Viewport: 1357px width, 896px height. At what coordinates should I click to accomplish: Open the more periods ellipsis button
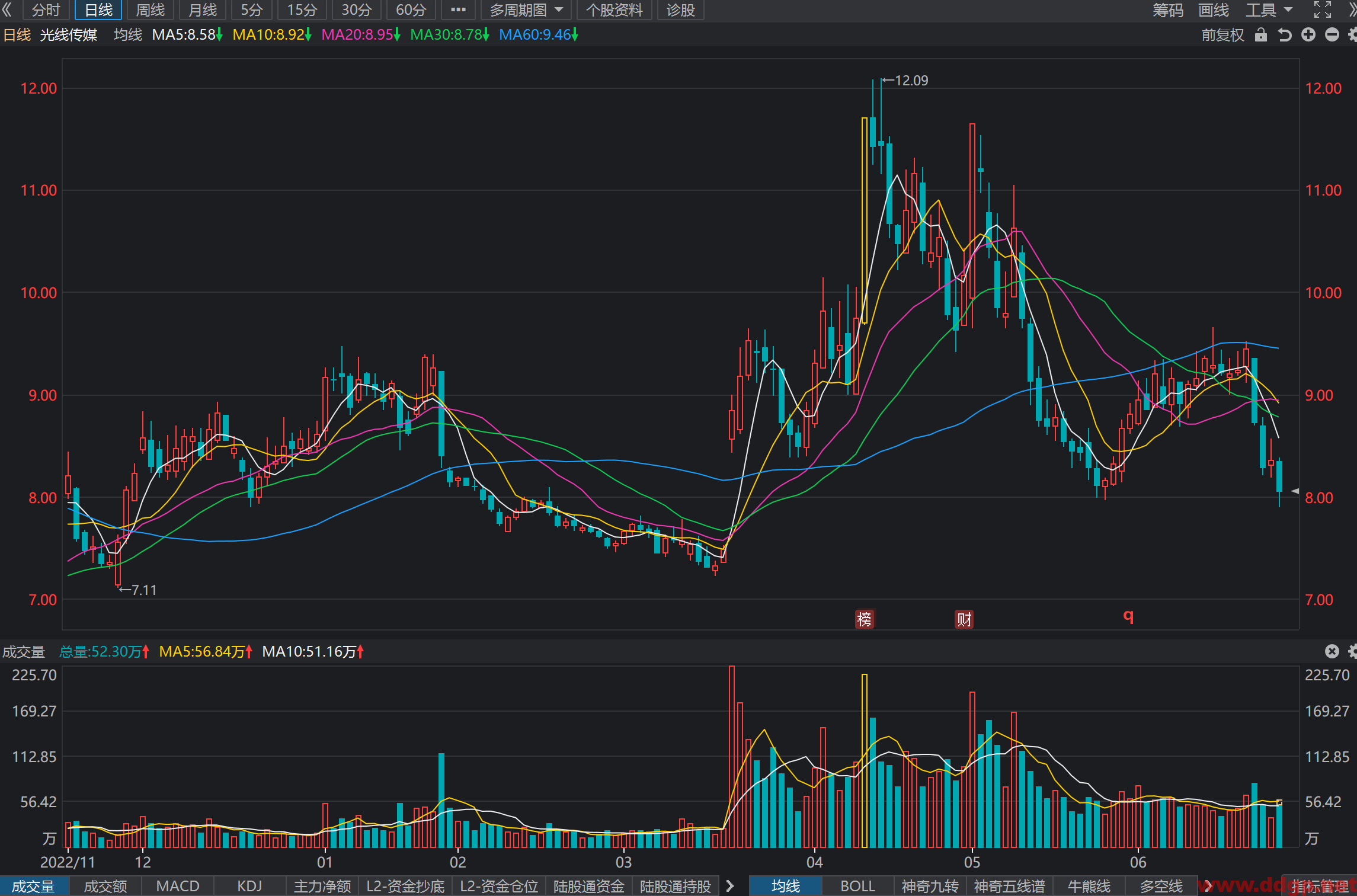(458, 9)
